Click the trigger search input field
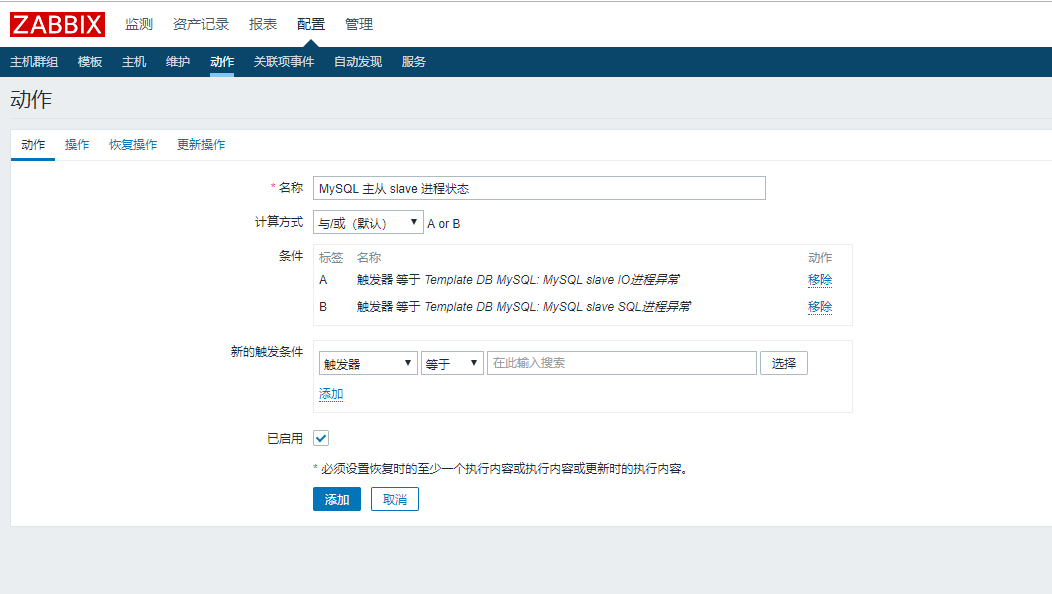 (621, 363)
